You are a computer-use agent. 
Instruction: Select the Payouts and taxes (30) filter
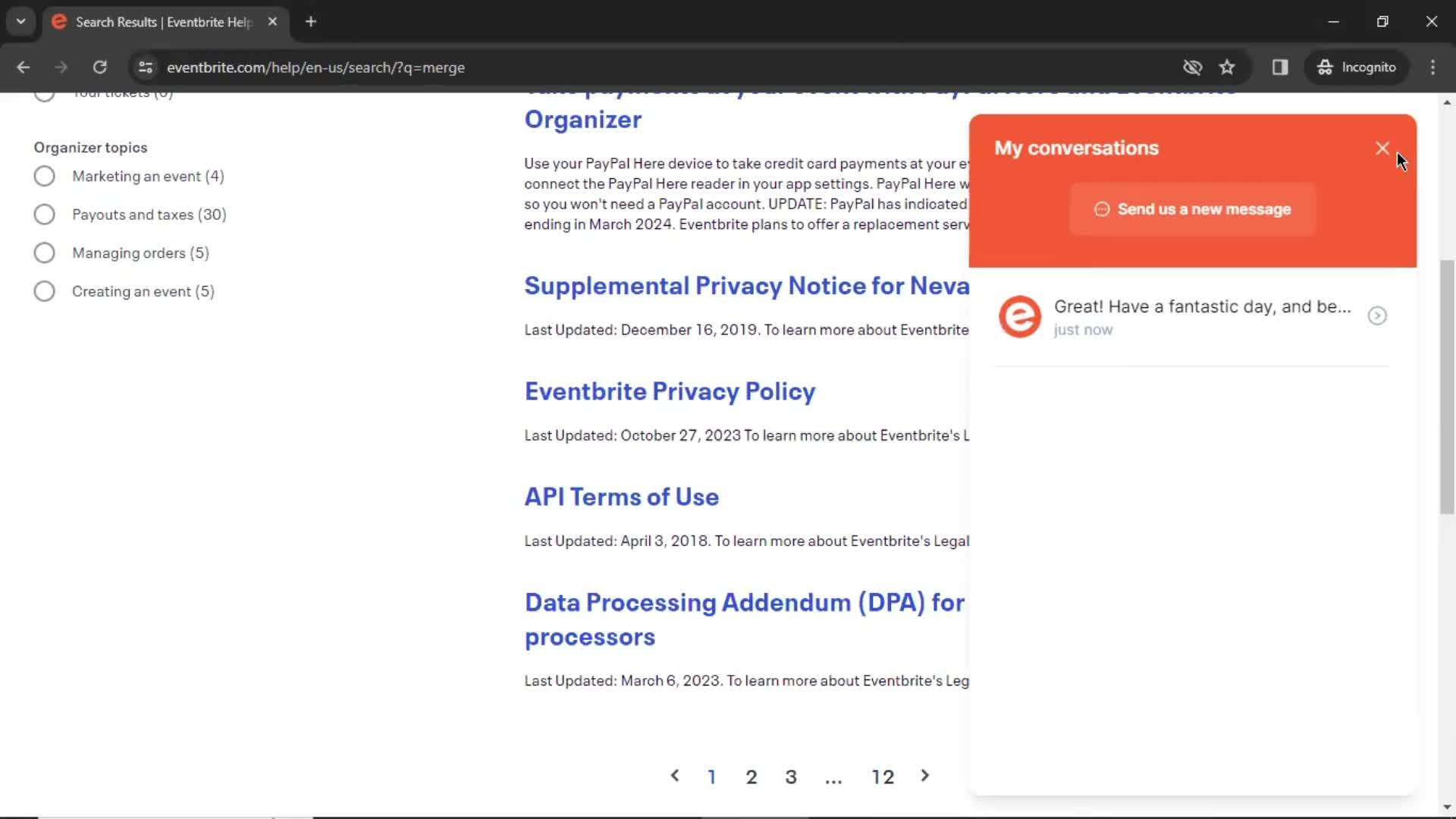pos(44,215)
